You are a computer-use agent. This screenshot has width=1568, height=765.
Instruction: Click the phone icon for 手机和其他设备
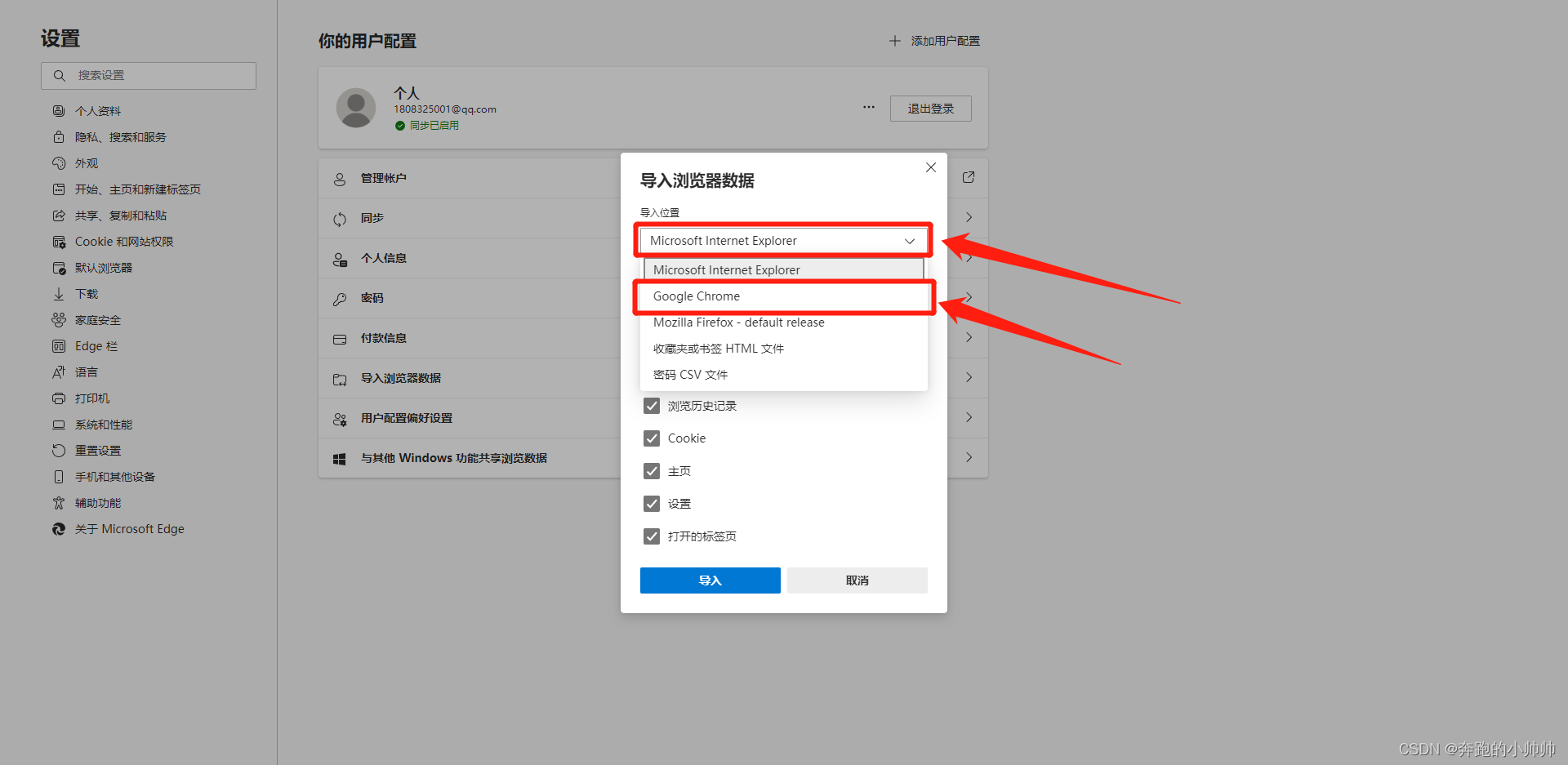pos(59,477)
